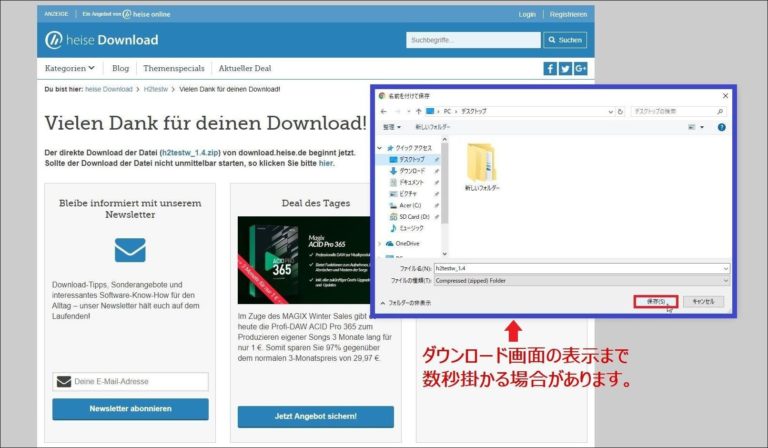This screenshot has width=768, height=448.
Task: Open the Themenspecials menu item
Action: [175, 68]
